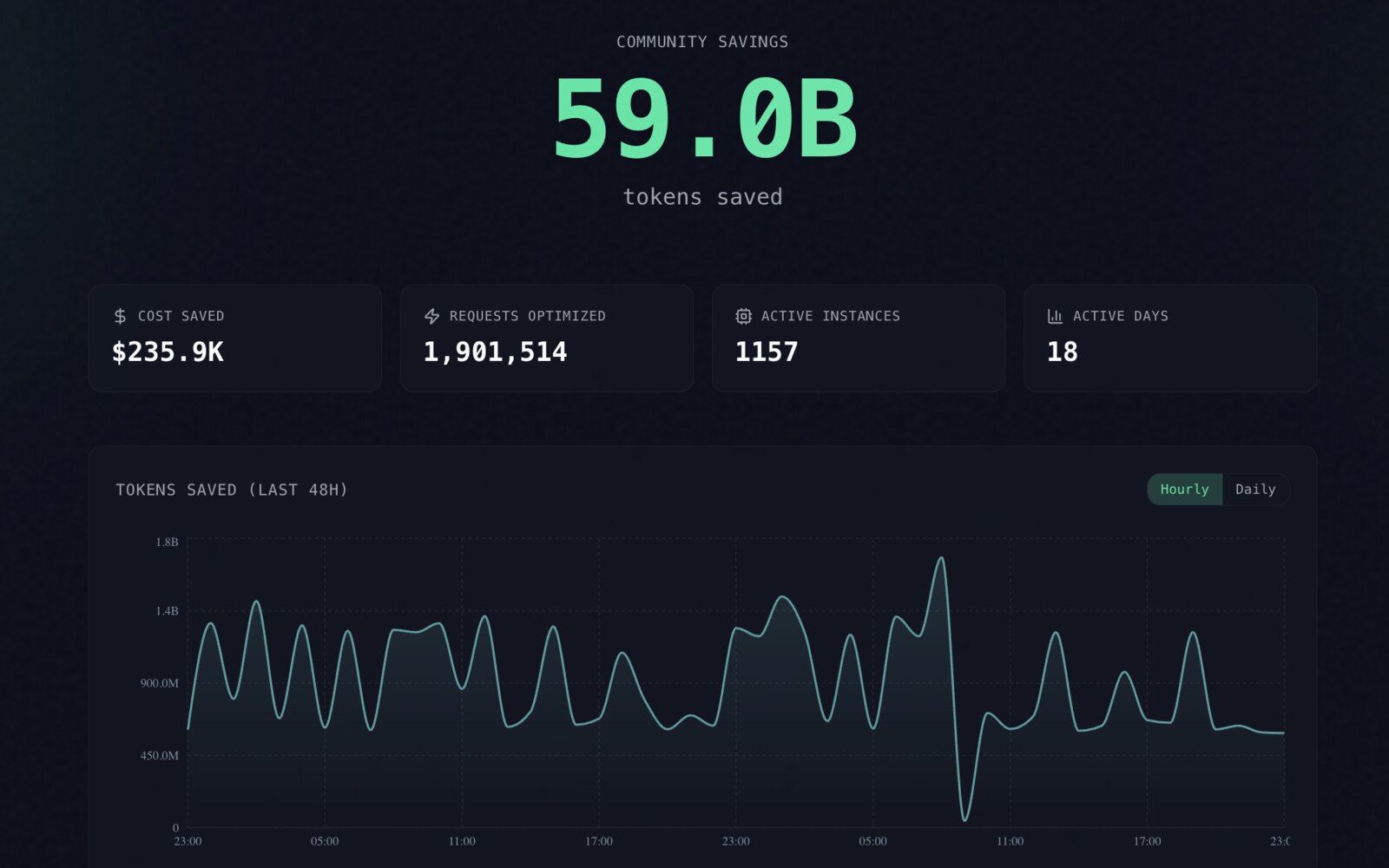This screenshot has height=868, width=1389.
Task: Select the Requests Optimized 1,901,514 value
Action: click(x=495, y=352)
